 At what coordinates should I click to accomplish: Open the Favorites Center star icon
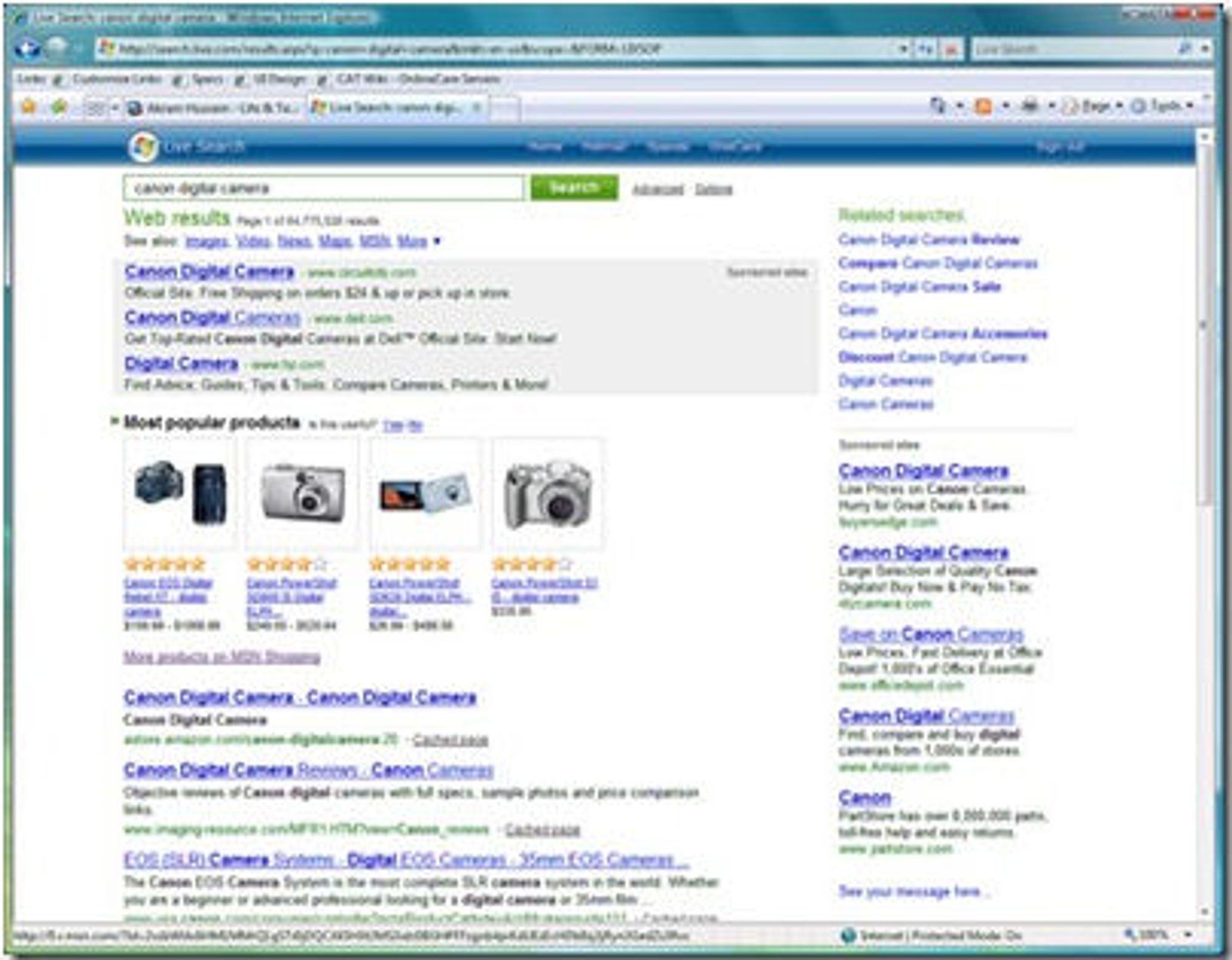pyautogui.click(x=28, y=107)
